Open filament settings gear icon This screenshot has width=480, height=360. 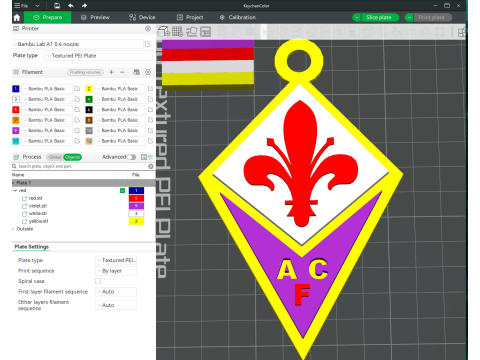148,72
